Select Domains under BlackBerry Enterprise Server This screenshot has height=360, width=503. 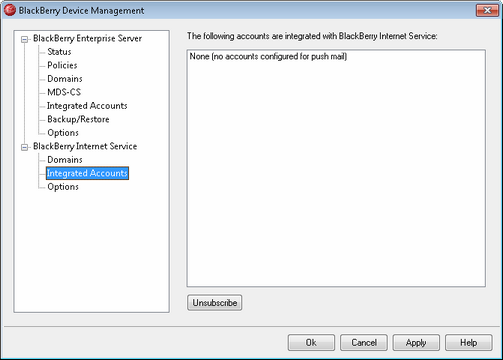coord(65,79)
